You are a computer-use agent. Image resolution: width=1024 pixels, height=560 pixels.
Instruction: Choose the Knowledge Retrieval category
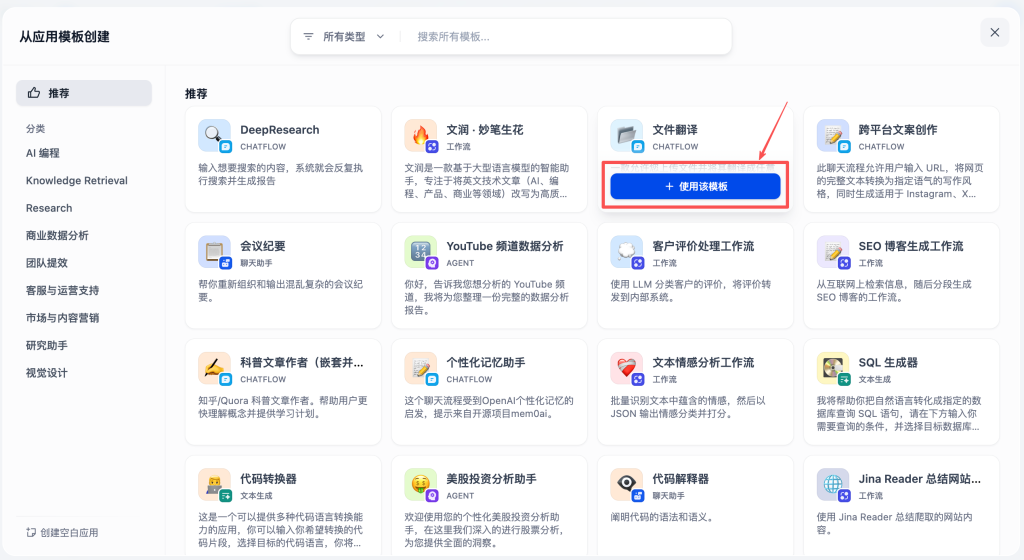click(77, 181)
